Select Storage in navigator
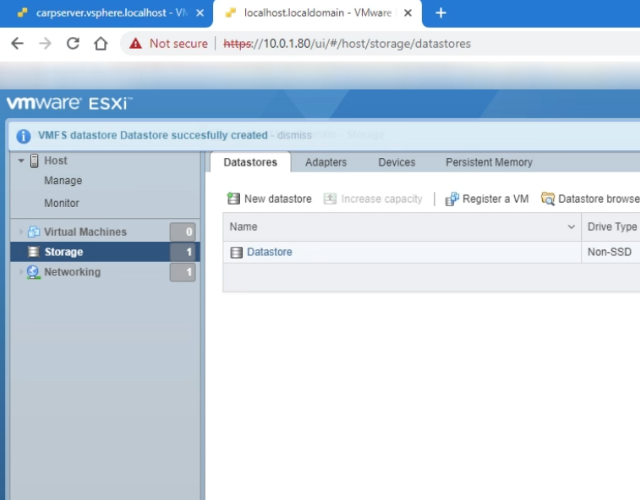Viewport: 640px width, 500px height. [64, 252]
